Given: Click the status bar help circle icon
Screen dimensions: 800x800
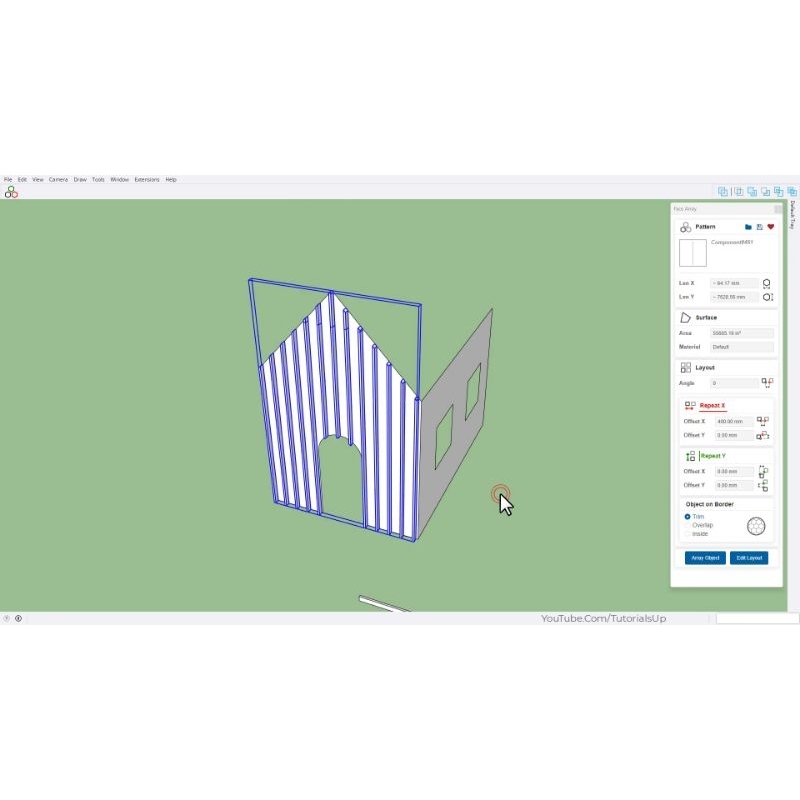Looking at the screenshot, I should [7, 618].
